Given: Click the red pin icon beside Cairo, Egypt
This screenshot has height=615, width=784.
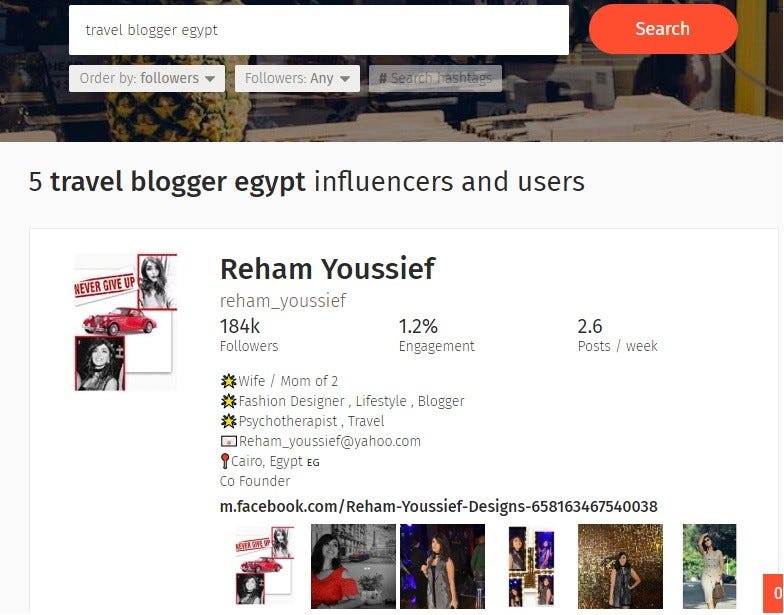Looking at the screenshot, I should tap(224, 460).
